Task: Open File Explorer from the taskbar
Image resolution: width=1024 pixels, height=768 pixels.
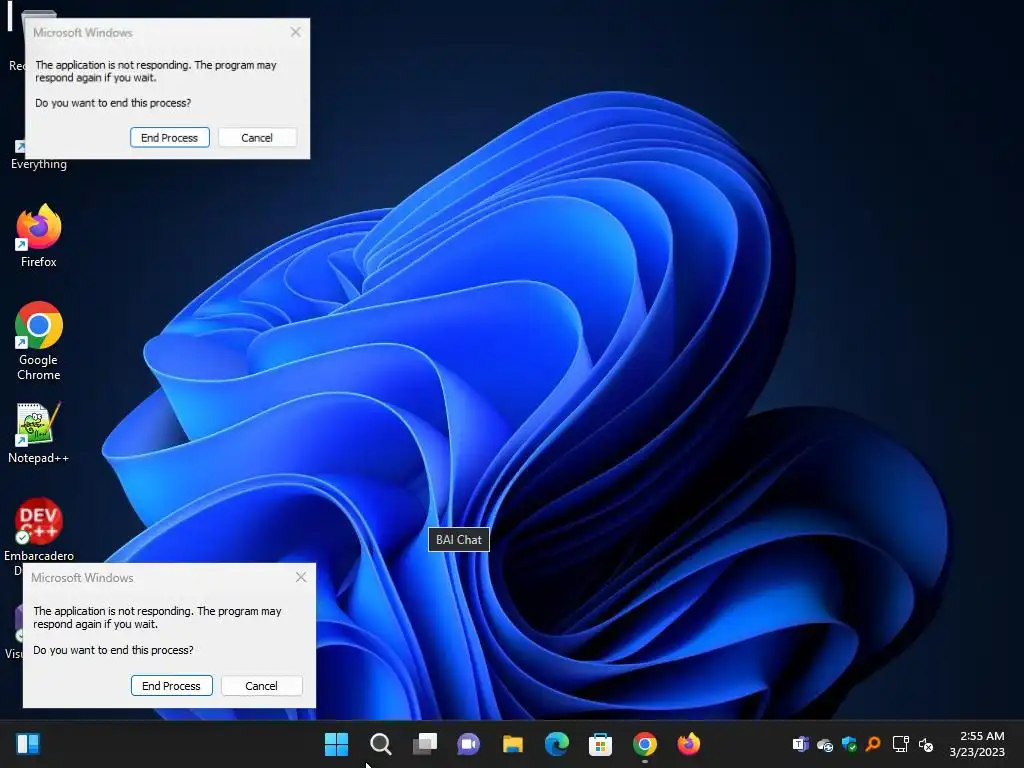Action: coord(513,744)
